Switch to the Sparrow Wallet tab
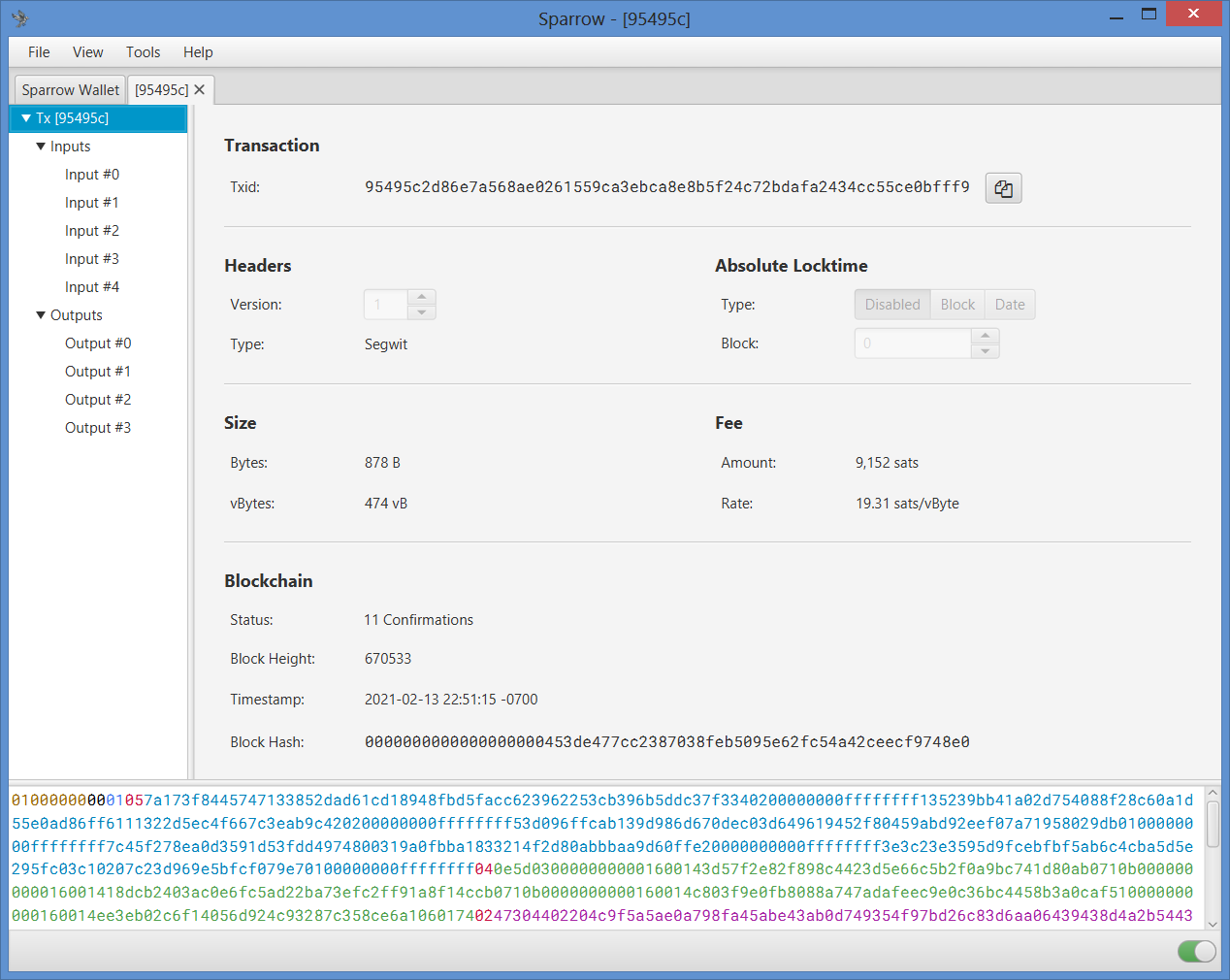1230x980 pixels. [70, 89]
